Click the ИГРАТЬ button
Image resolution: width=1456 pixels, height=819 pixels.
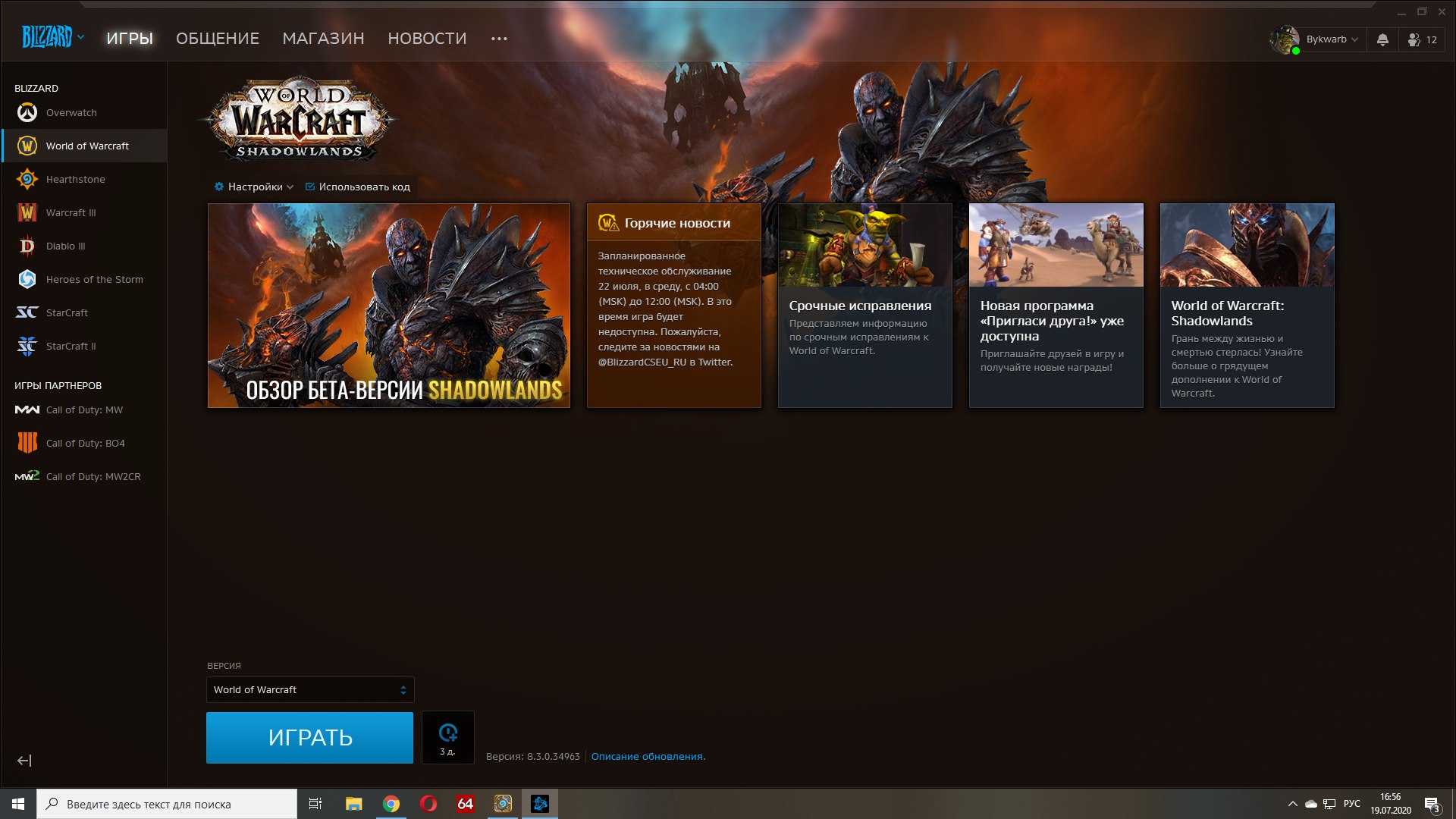pyautogui.click(x=309, y=737)
